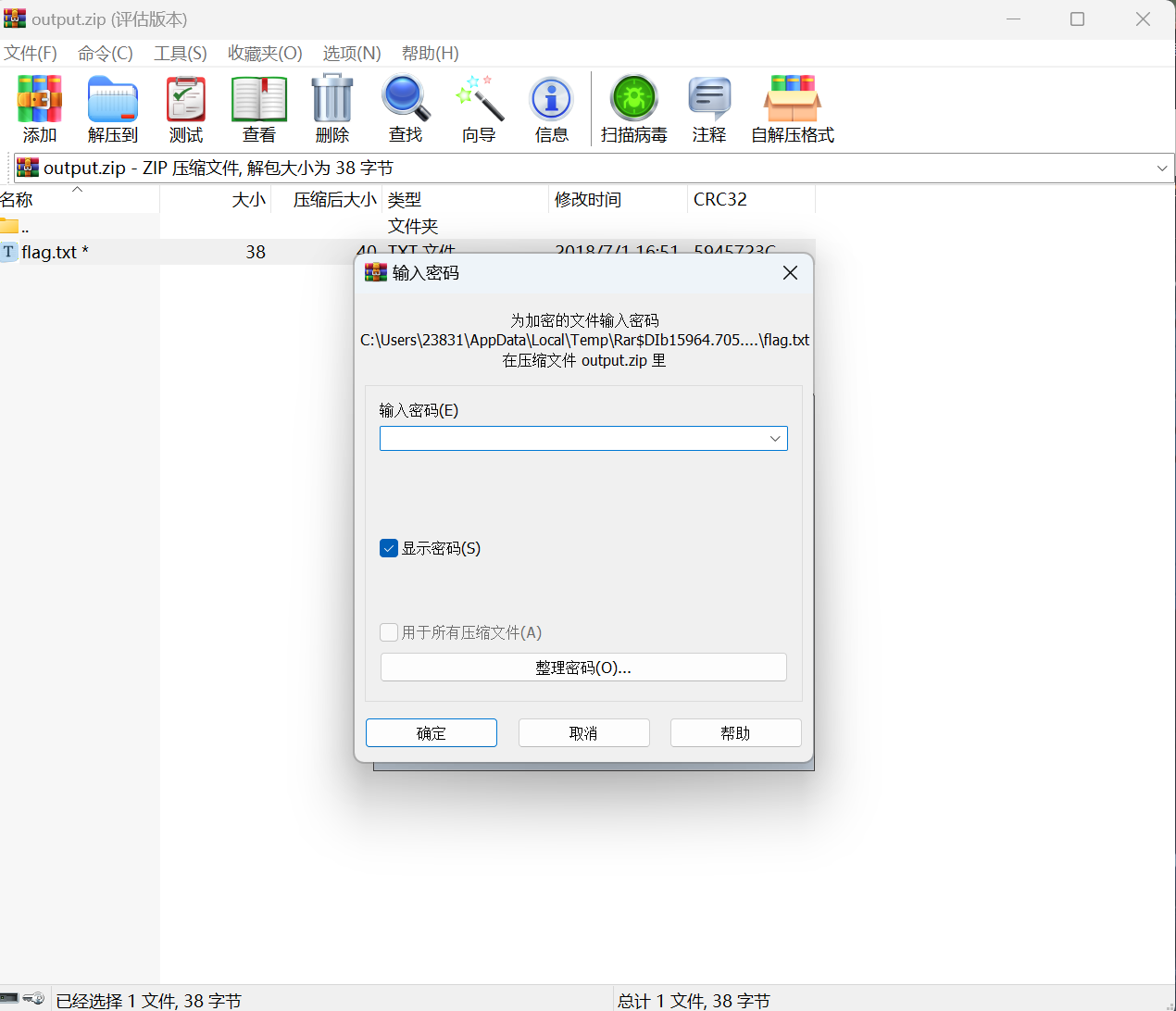Sort by the CRC32 column header

pyautogui.click(x=751, y=199)
